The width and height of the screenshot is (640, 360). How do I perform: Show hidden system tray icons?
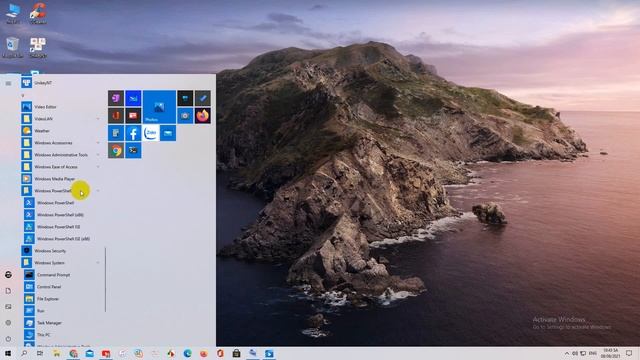(567, 353)
